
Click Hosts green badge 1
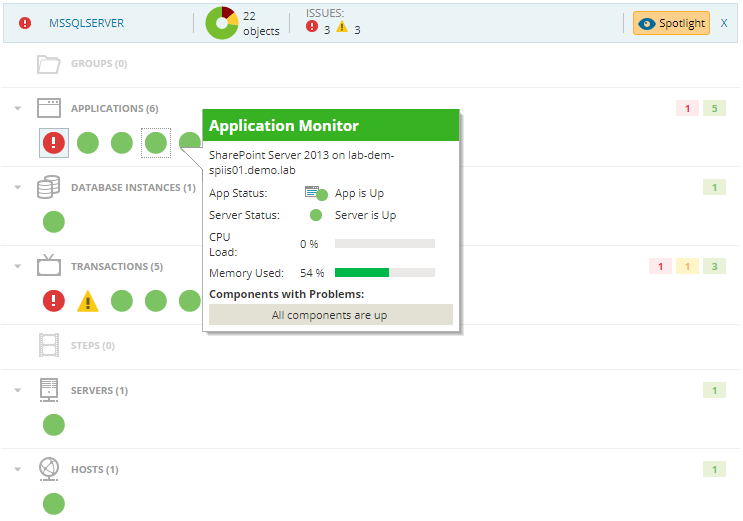click(x=714, y=470)
